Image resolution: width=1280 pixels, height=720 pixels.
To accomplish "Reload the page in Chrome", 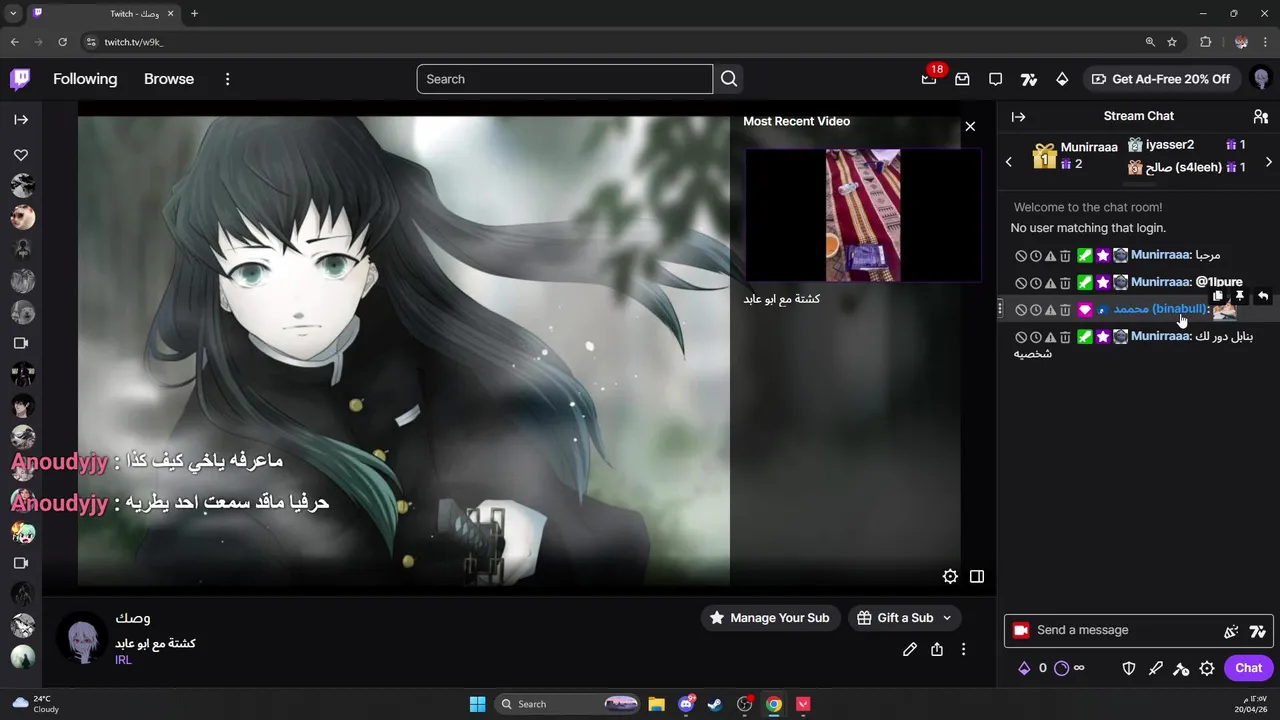I will coord(62,42).
